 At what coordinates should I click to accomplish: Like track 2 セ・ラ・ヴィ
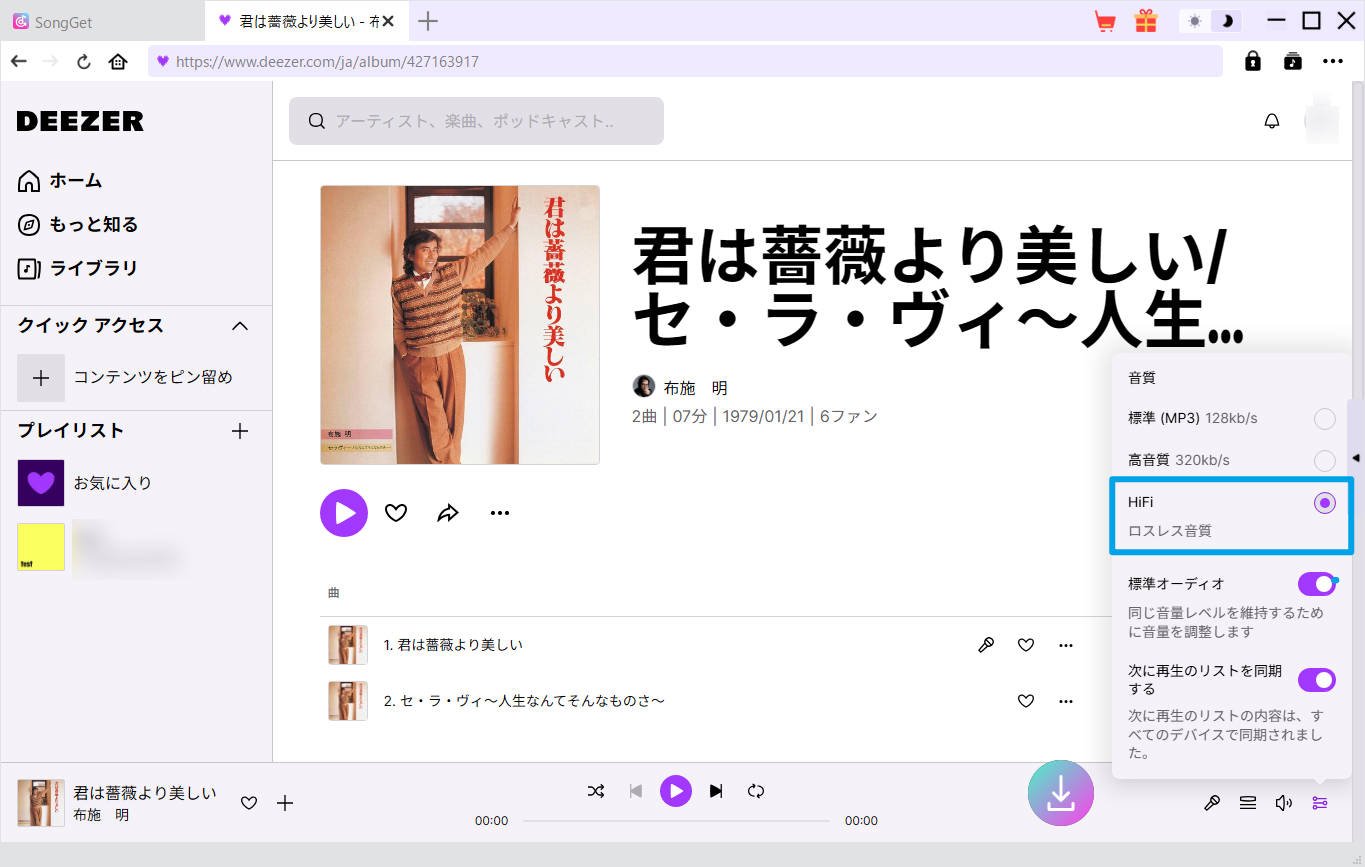[x=1026, y=701]
